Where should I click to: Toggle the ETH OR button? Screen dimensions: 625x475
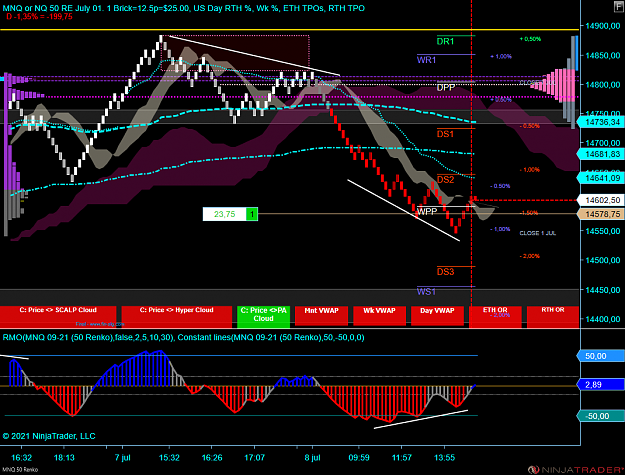coord(495,317)
